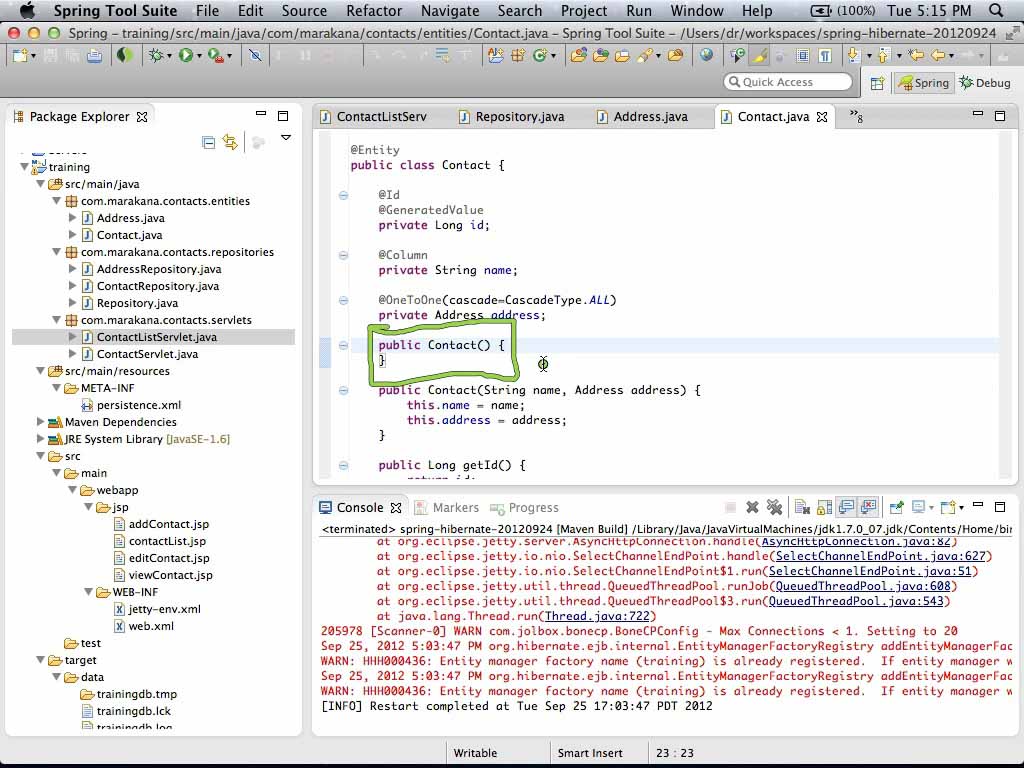Collapse the com.marakana.contacts.entities package
This screenshot has height=768, width=1024.
tap(56, 200)
